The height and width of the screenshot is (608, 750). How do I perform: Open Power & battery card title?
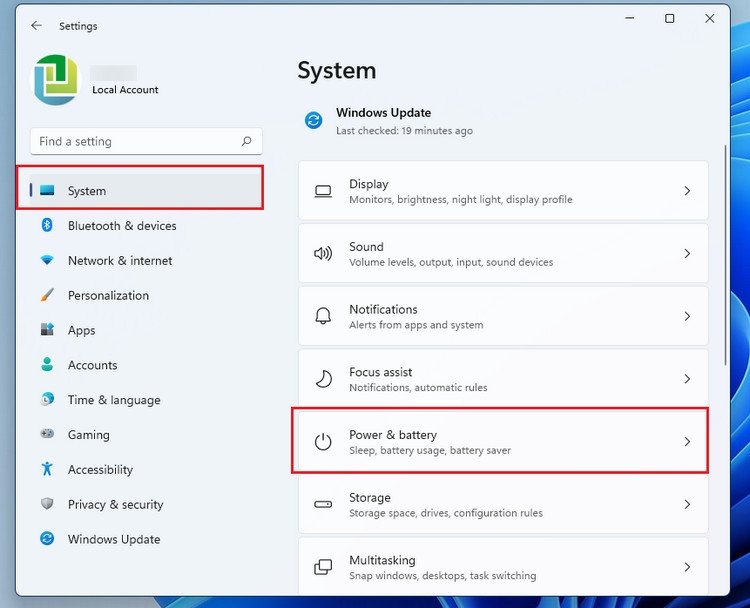tap(393, 435)
